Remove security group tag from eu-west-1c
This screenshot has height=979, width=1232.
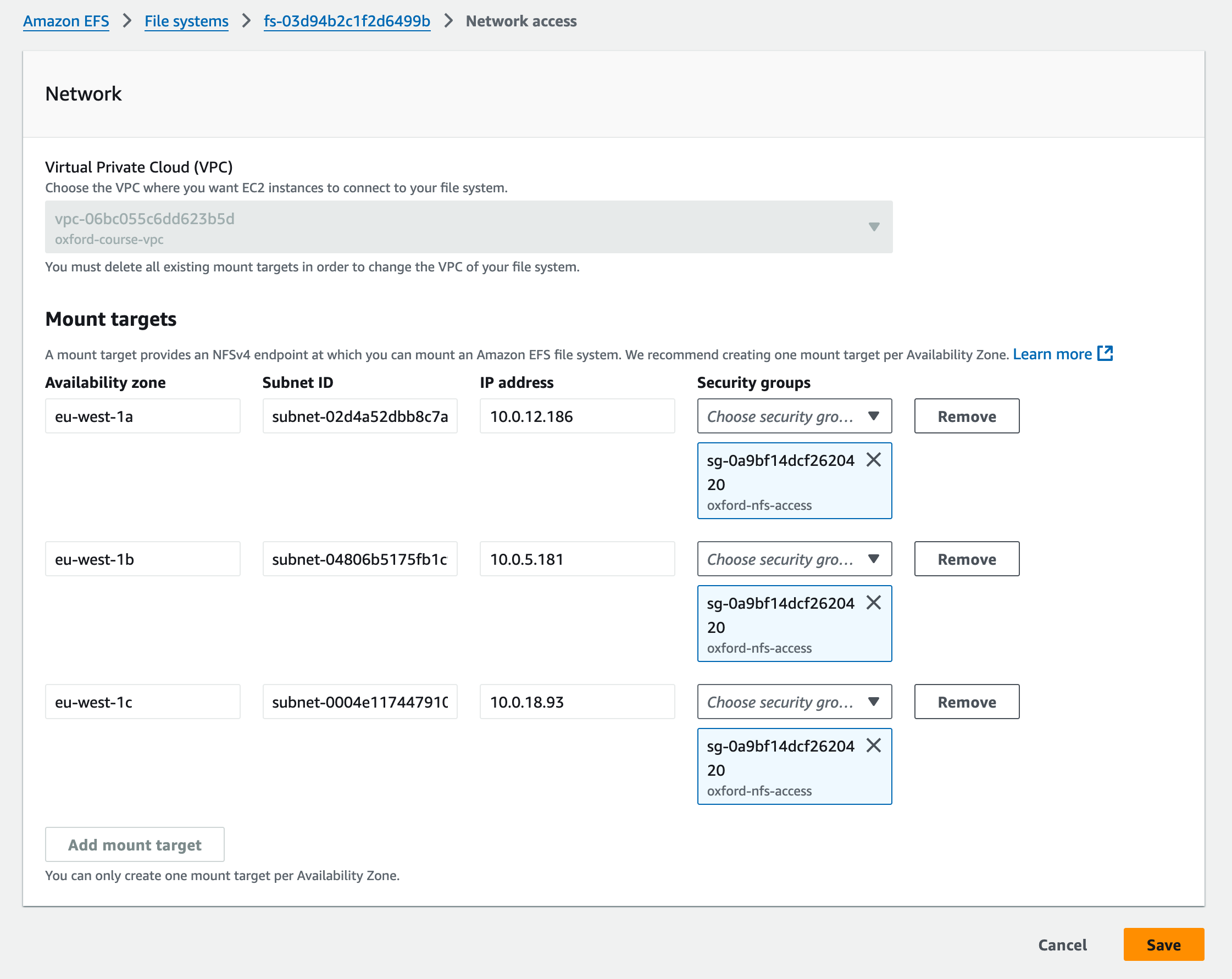point(873,746)
